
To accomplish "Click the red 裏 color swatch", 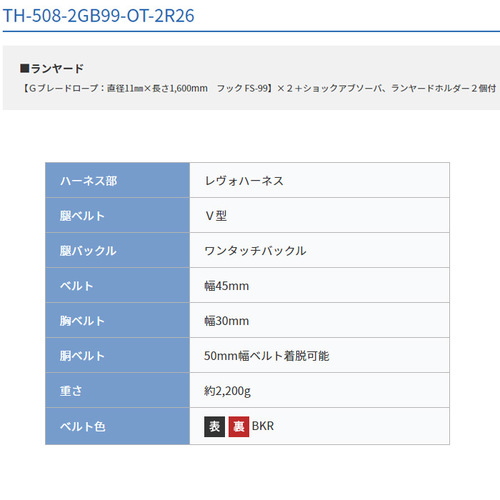I will pos(239,426).
